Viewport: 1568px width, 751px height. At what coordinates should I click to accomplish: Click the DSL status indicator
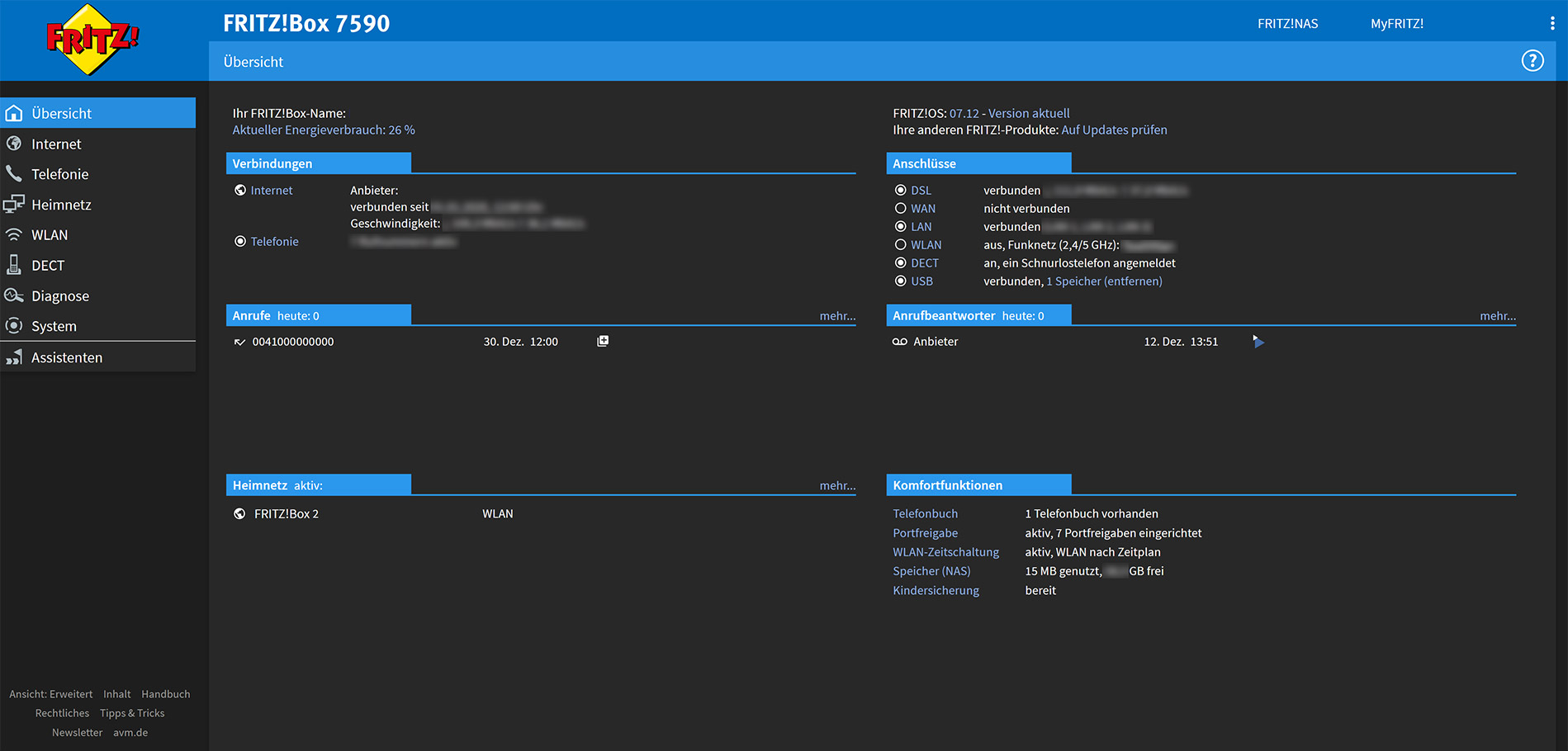click(x=901, y=191)
